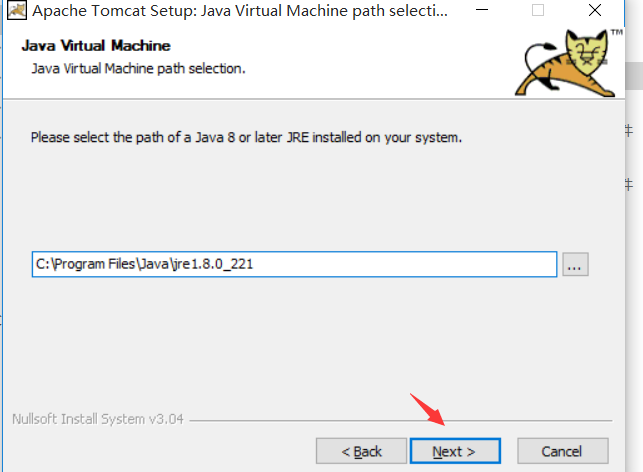The image size is (643, 472).
Task: Minimize the Apache Tomcat Setup window
Action: (x=482, y=10)
